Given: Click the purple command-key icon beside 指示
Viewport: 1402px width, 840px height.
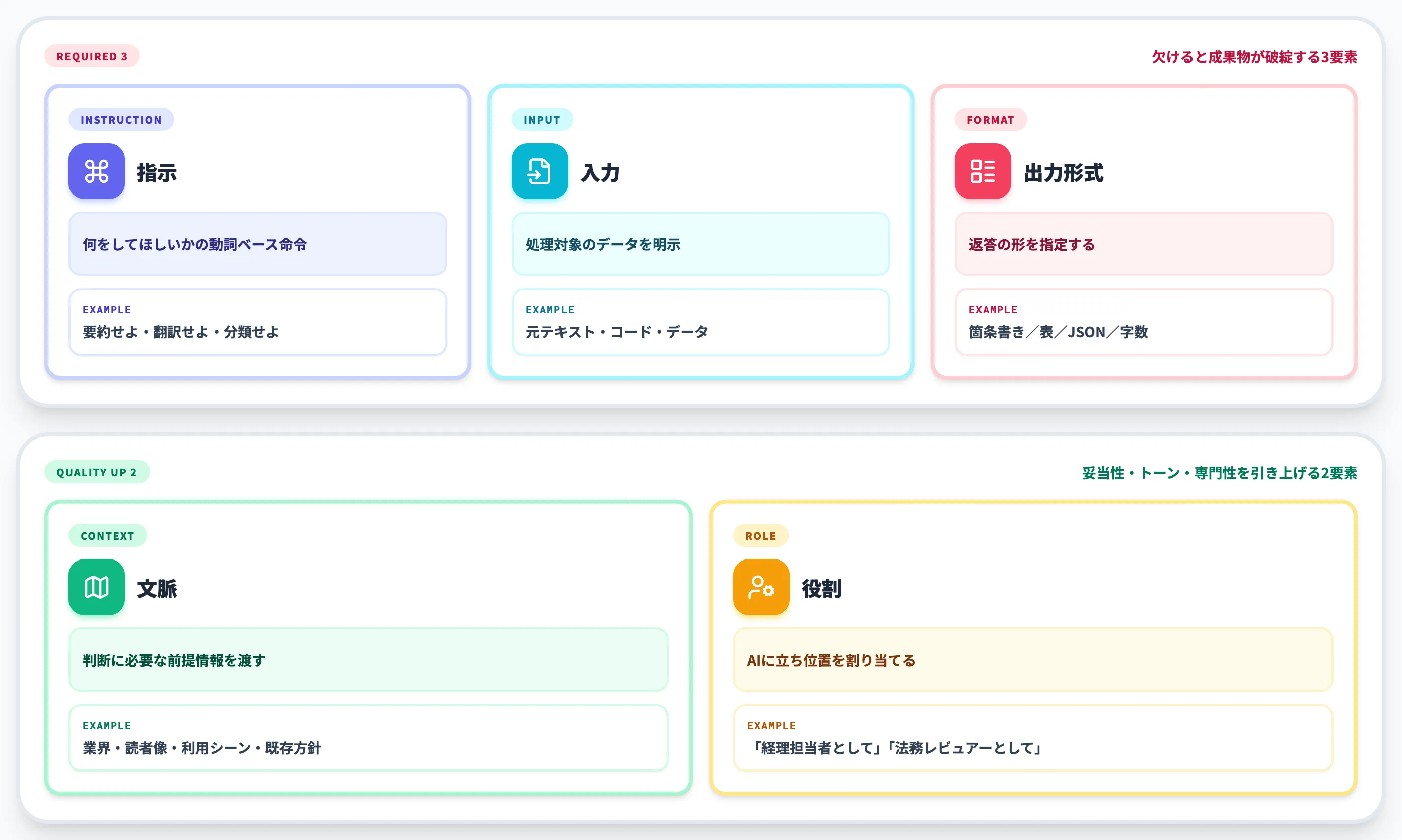Looking at the screenshot, I should (x=96, y=171).
